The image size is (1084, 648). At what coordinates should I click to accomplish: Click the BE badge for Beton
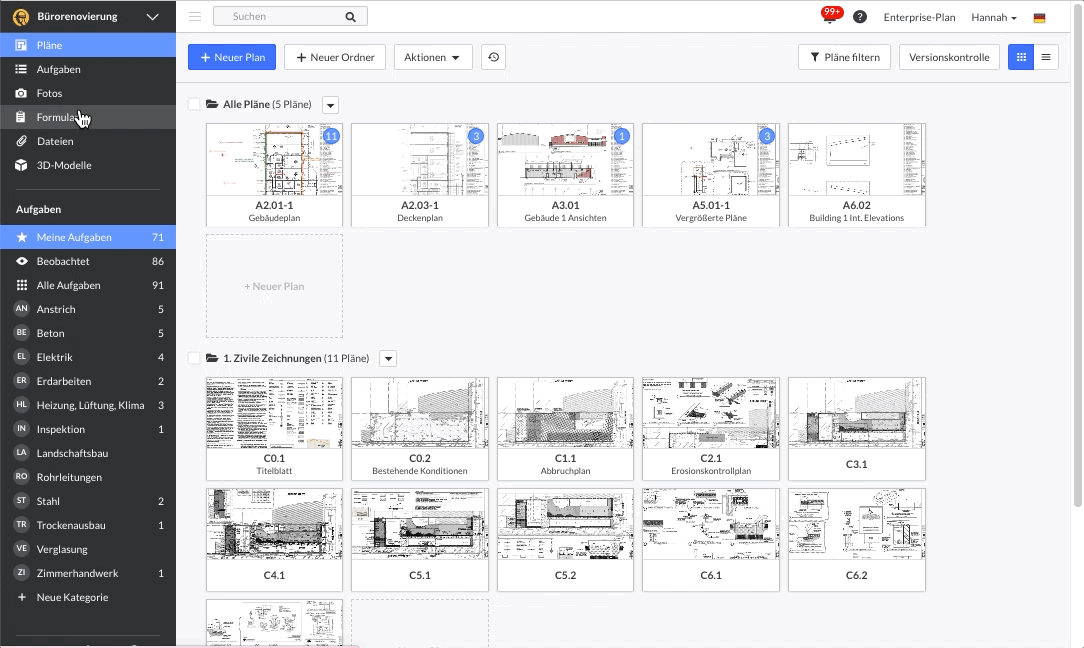click(x=21, y=333)
